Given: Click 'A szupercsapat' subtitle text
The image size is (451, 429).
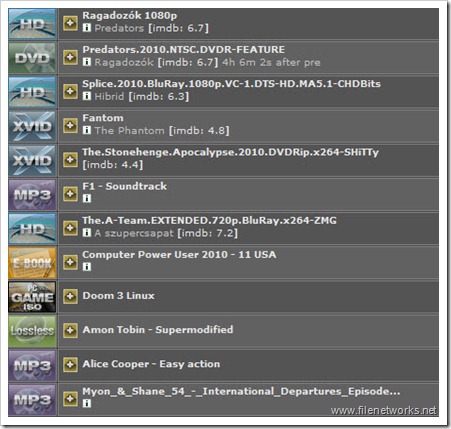Looking at the screenshot, I should click(x=134, y=233).
